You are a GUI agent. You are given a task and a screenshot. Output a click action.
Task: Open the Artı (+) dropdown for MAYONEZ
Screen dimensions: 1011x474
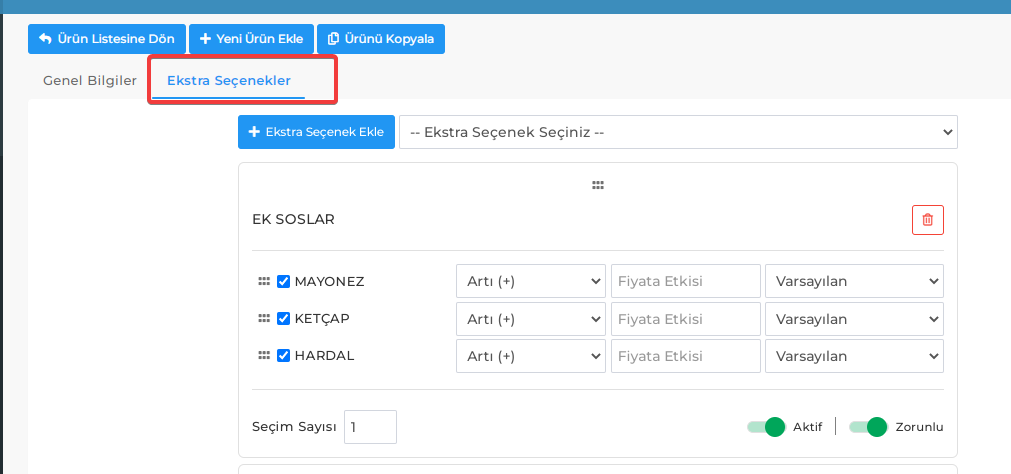531,281
